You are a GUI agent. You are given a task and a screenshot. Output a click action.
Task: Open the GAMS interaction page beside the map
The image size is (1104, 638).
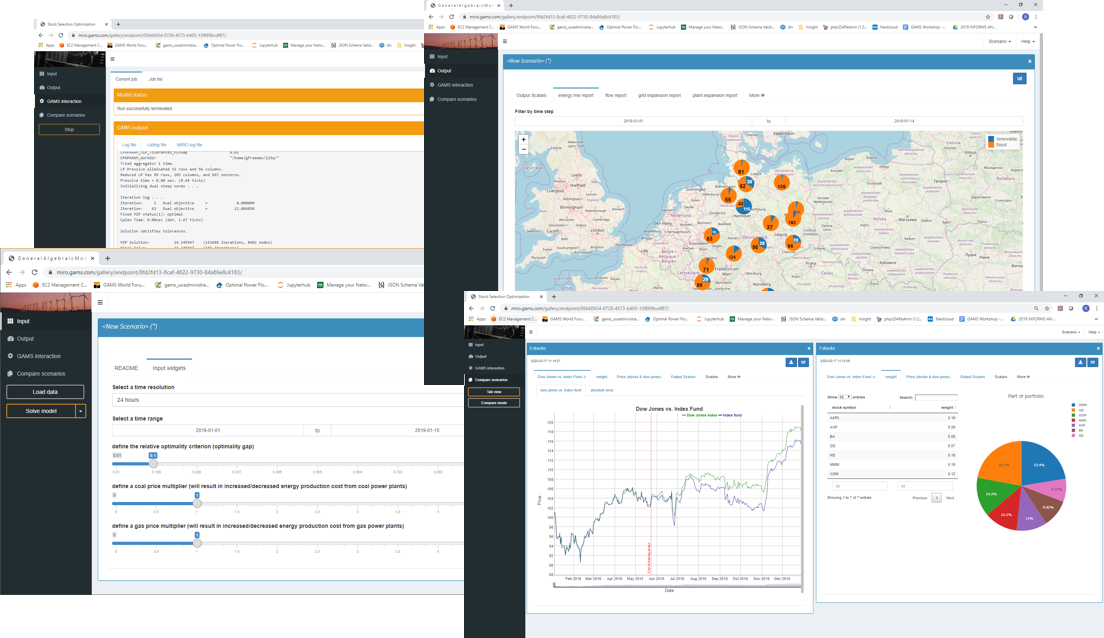(454, 85)
